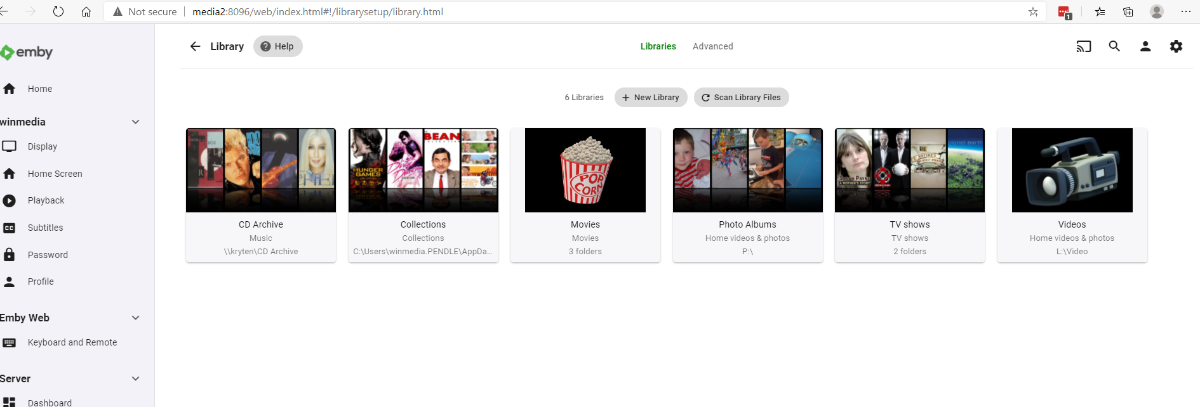The height and width of the screenshot is (407, 1200).
Task: Open Keyboard and Remote settings
Action: pos(77,343)
